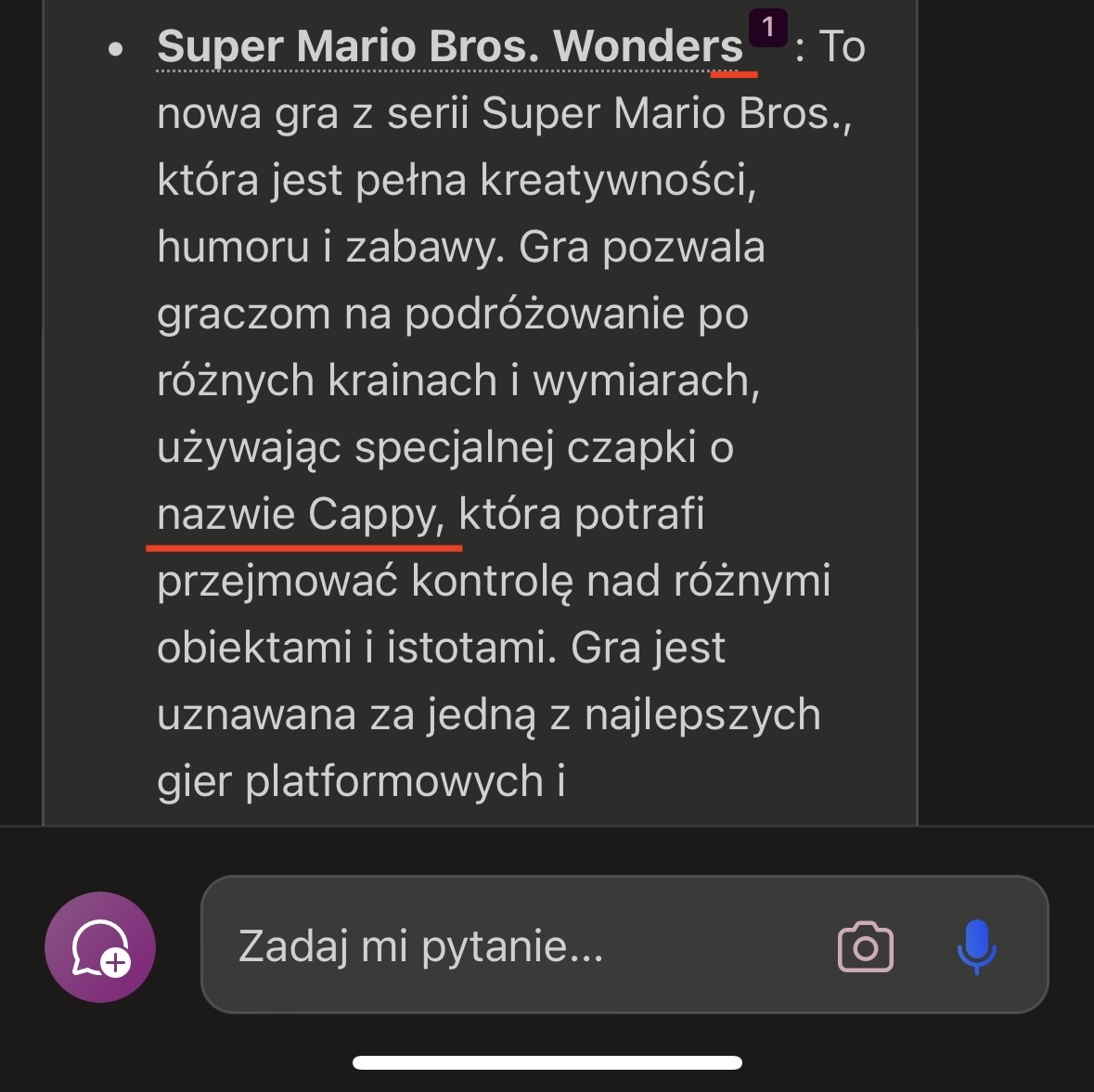
Task: Tap the 'która jest pełna kreatywności' line
Action: pos(457,180)
